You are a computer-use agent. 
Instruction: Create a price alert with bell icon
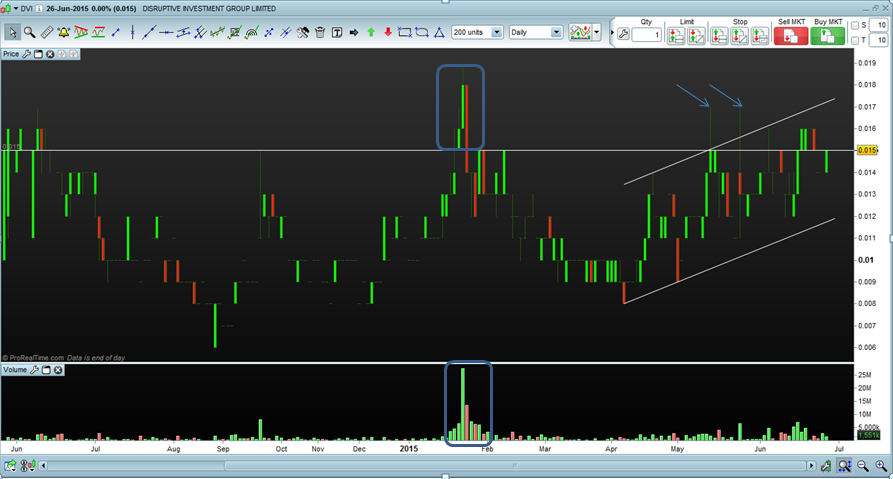pos(63,32)
